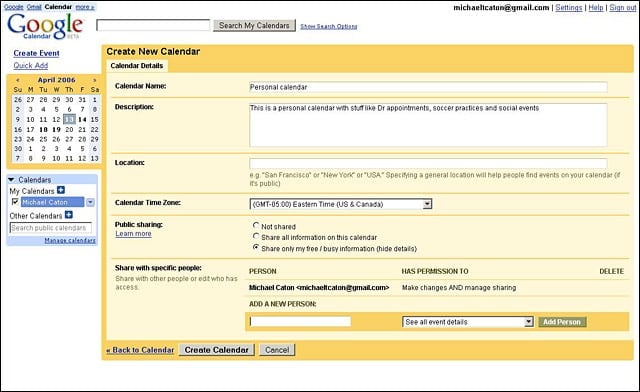This screenshot has height=392, width=640.
Task: Click the plus icon beside My Calendars
Action: click(x=61, y=190)
